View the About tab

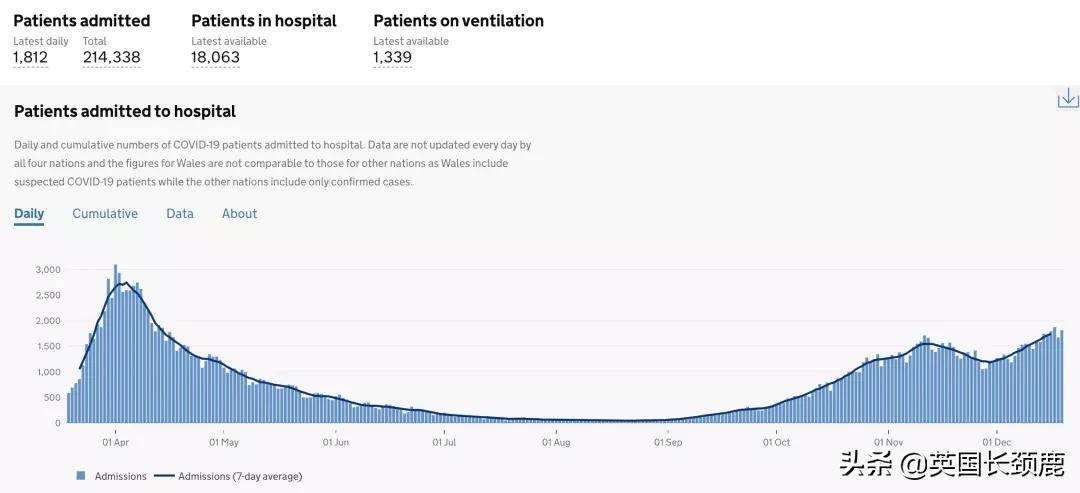239,214
